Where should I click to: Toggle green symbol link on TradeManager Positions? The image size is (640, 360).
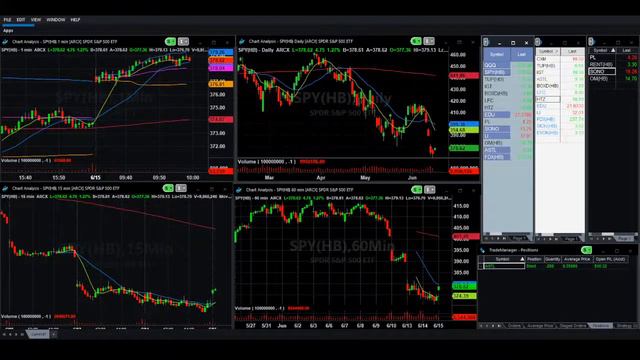587,250
